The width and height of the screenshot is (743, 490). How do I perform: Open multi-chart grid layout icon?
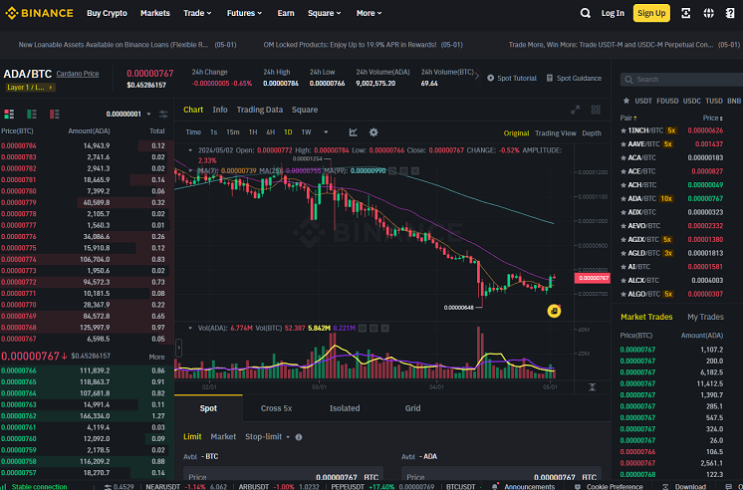(x=596, y=110)
